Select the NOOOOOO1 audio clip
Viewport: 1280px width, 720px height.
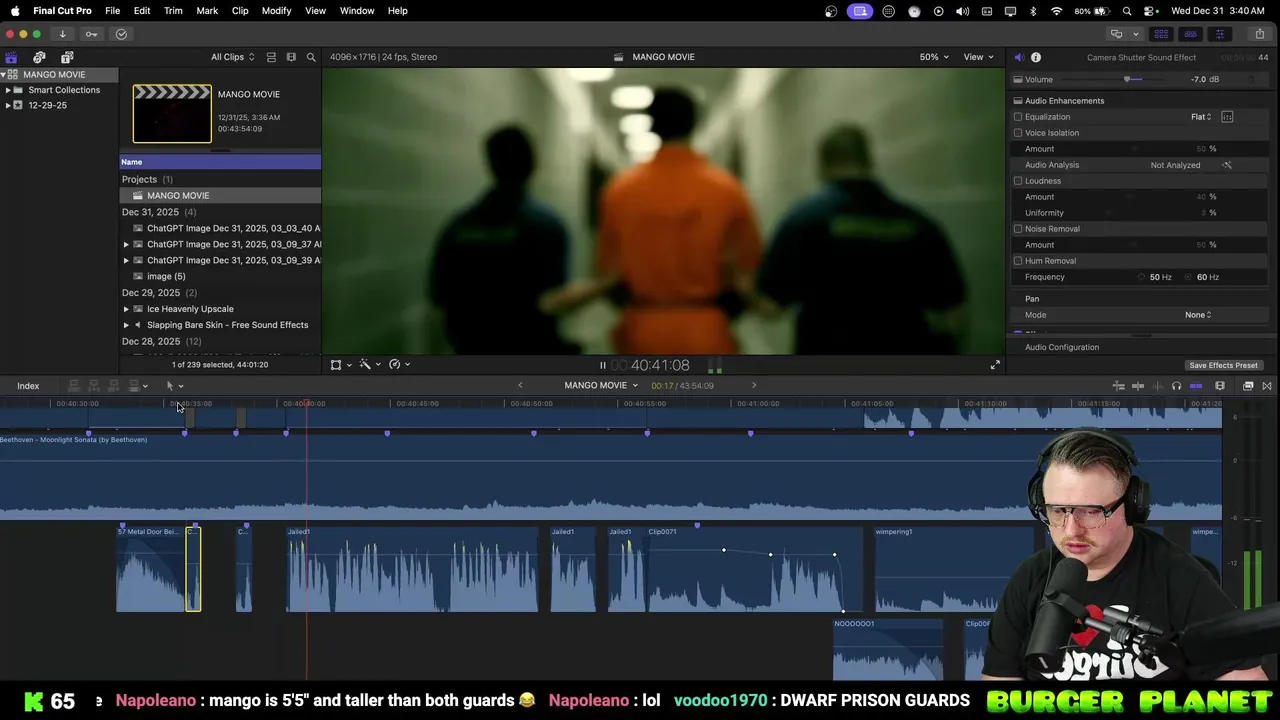(888, 648)
